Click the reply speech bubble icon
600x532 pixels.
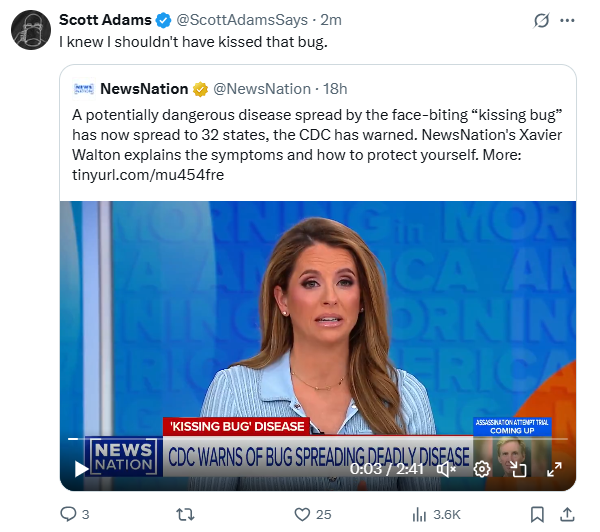(x=68, y=514)
